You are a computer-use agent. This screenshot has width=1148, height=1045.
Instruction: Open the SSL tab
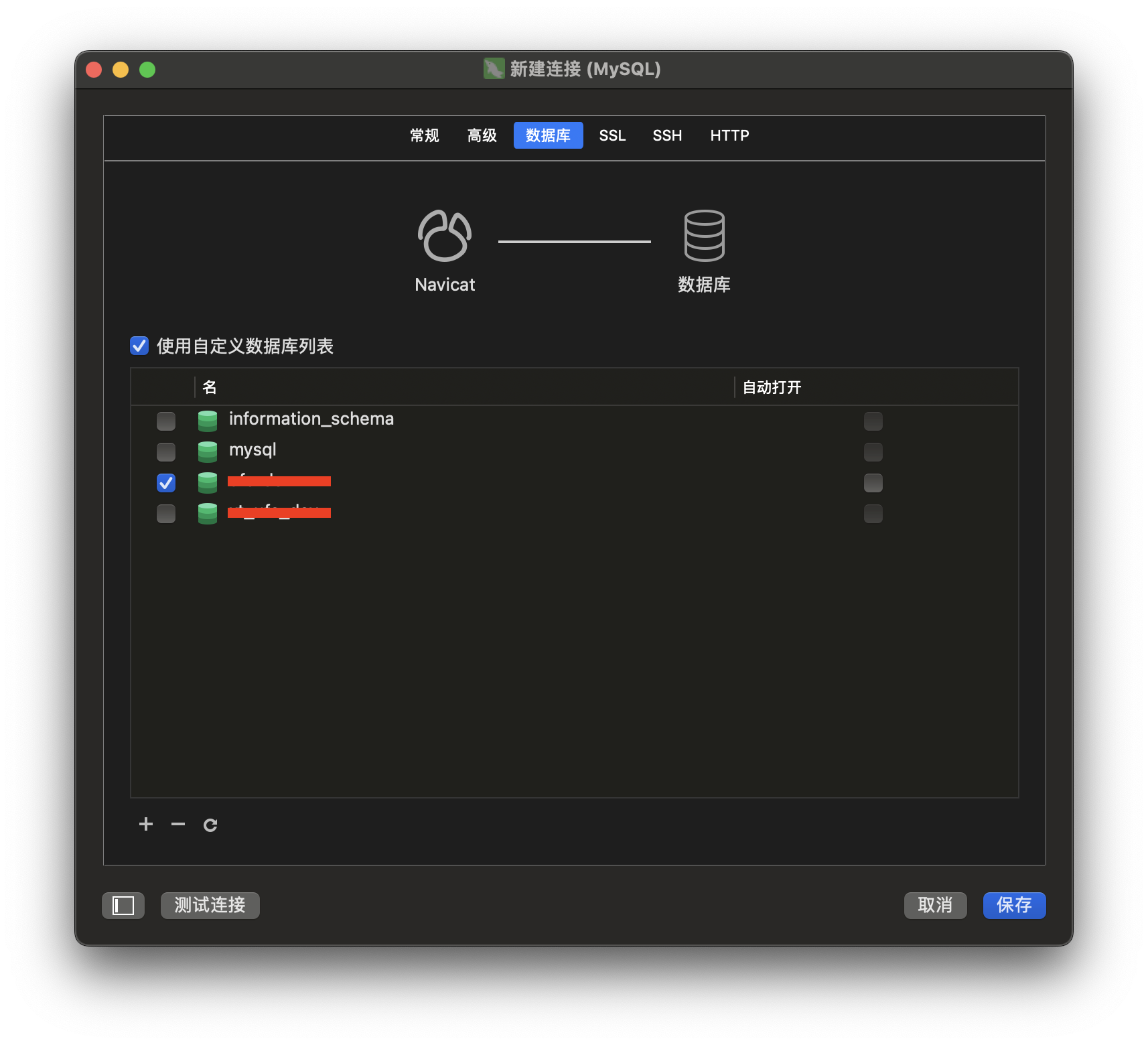612,135
